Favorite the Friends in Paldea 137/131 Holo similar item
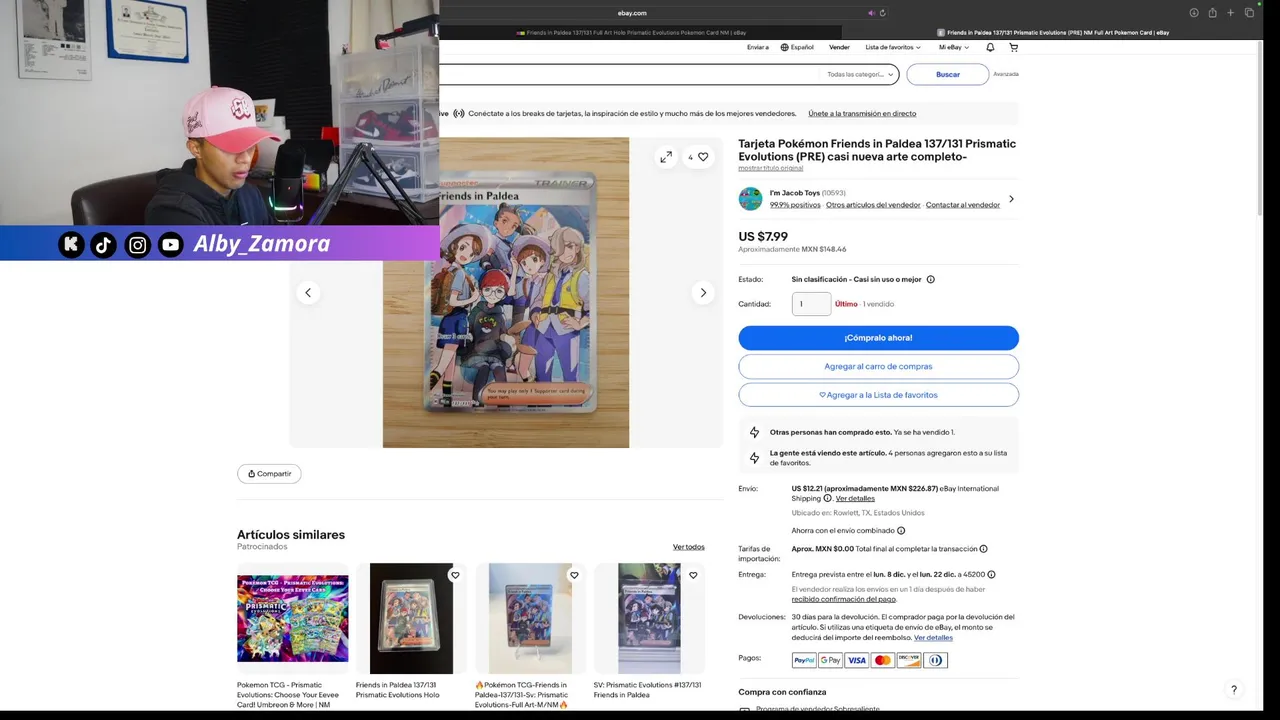Image resolution: width=1280 pixels, height=720 pixels. click(455, 575)
